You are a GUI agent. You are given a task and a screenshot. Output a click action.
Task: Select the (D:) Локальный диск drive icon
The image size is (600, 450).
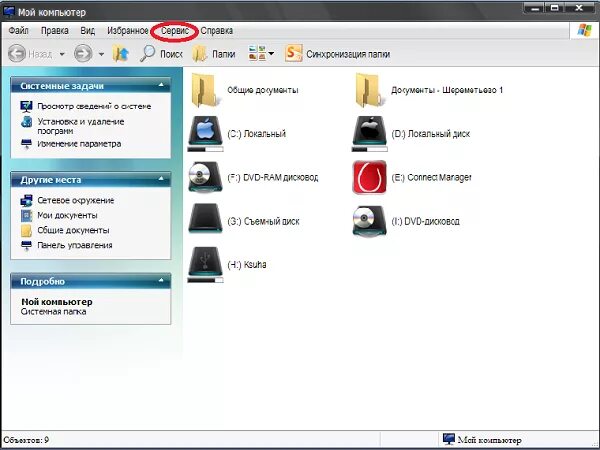369,130
